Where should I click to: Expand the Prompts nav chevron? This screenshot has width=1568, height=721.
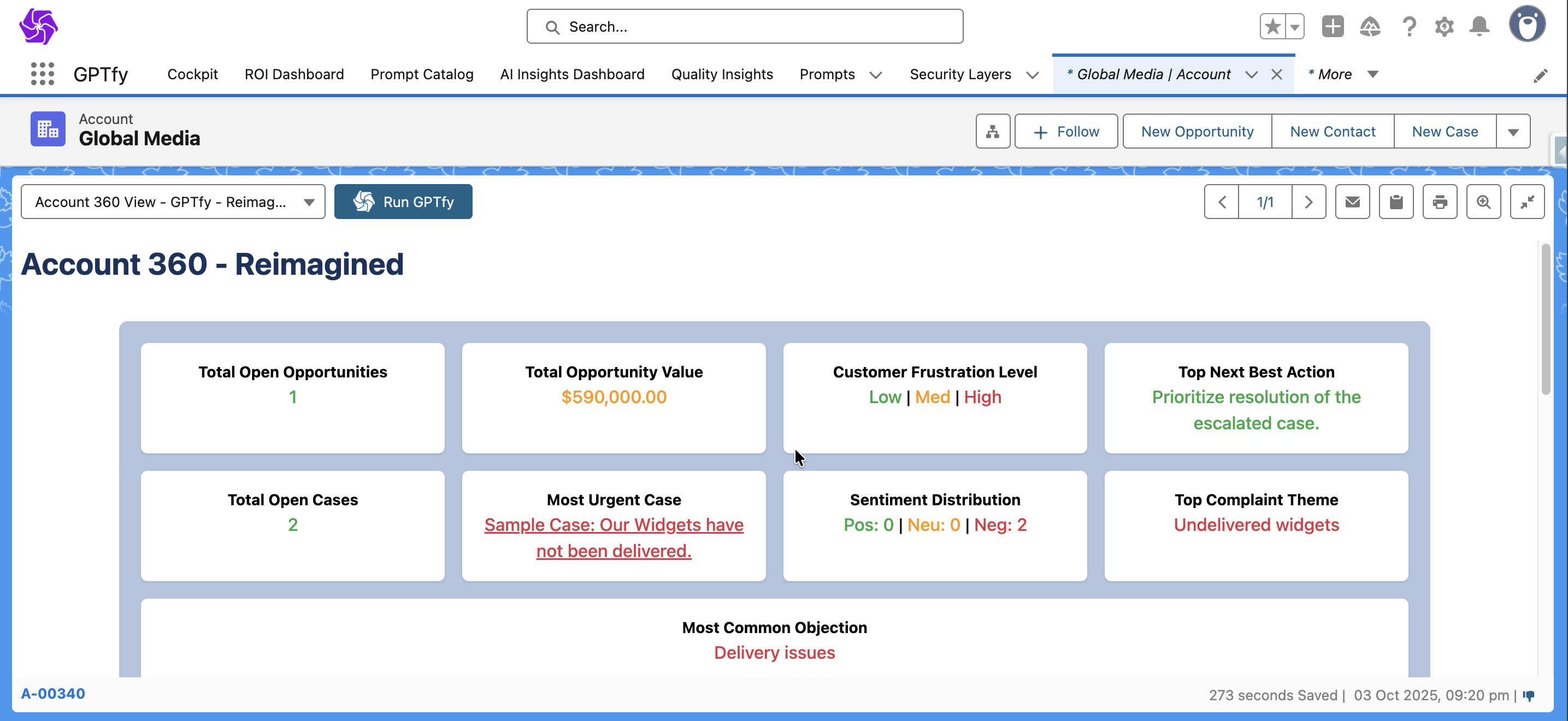(x=875, y=75)
